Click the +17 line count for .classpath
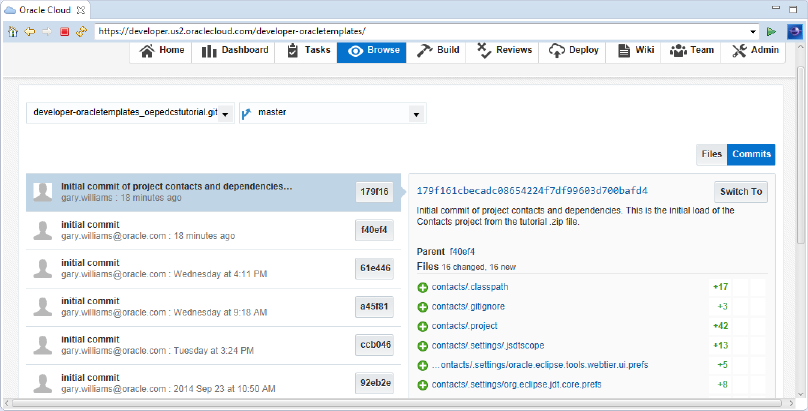The height and width of the screenshot is (411, 808). pos(720,287)
